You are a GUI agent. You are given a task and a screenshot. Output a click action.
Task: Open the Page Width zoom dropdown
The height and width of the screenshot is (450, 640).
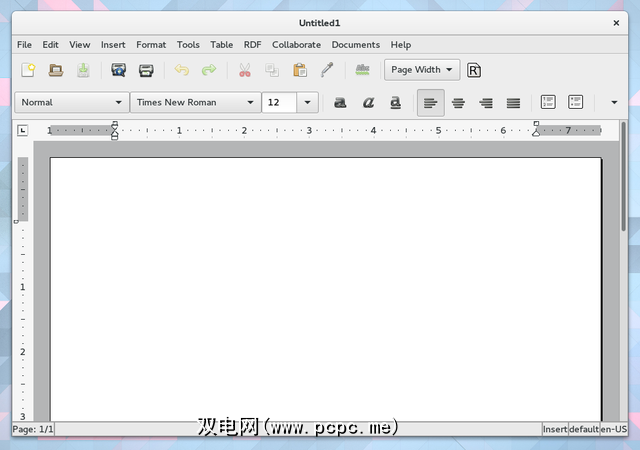pos(422,70)
